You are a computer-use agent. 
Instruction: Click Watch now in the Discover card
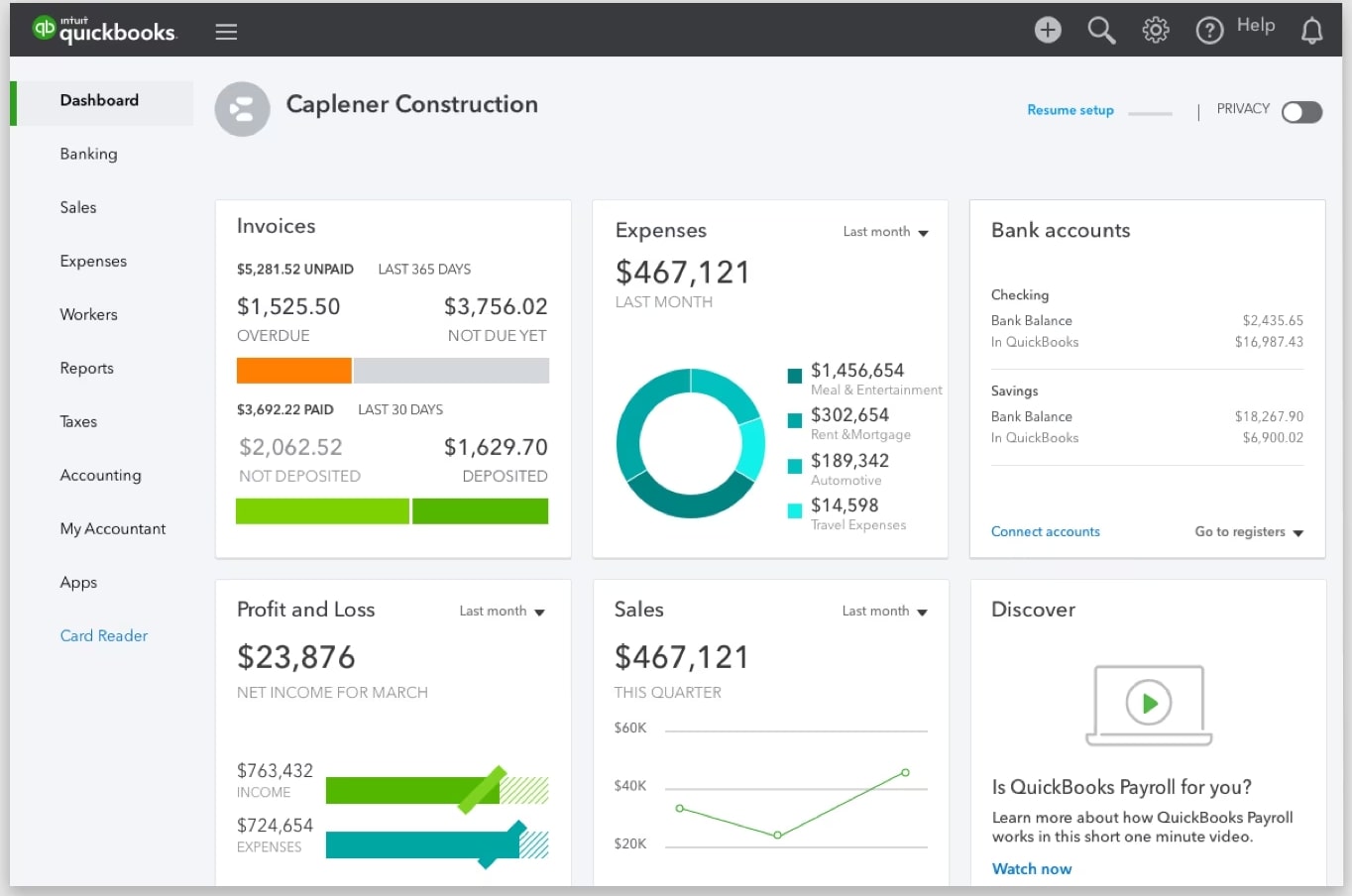coord(1031,868)
